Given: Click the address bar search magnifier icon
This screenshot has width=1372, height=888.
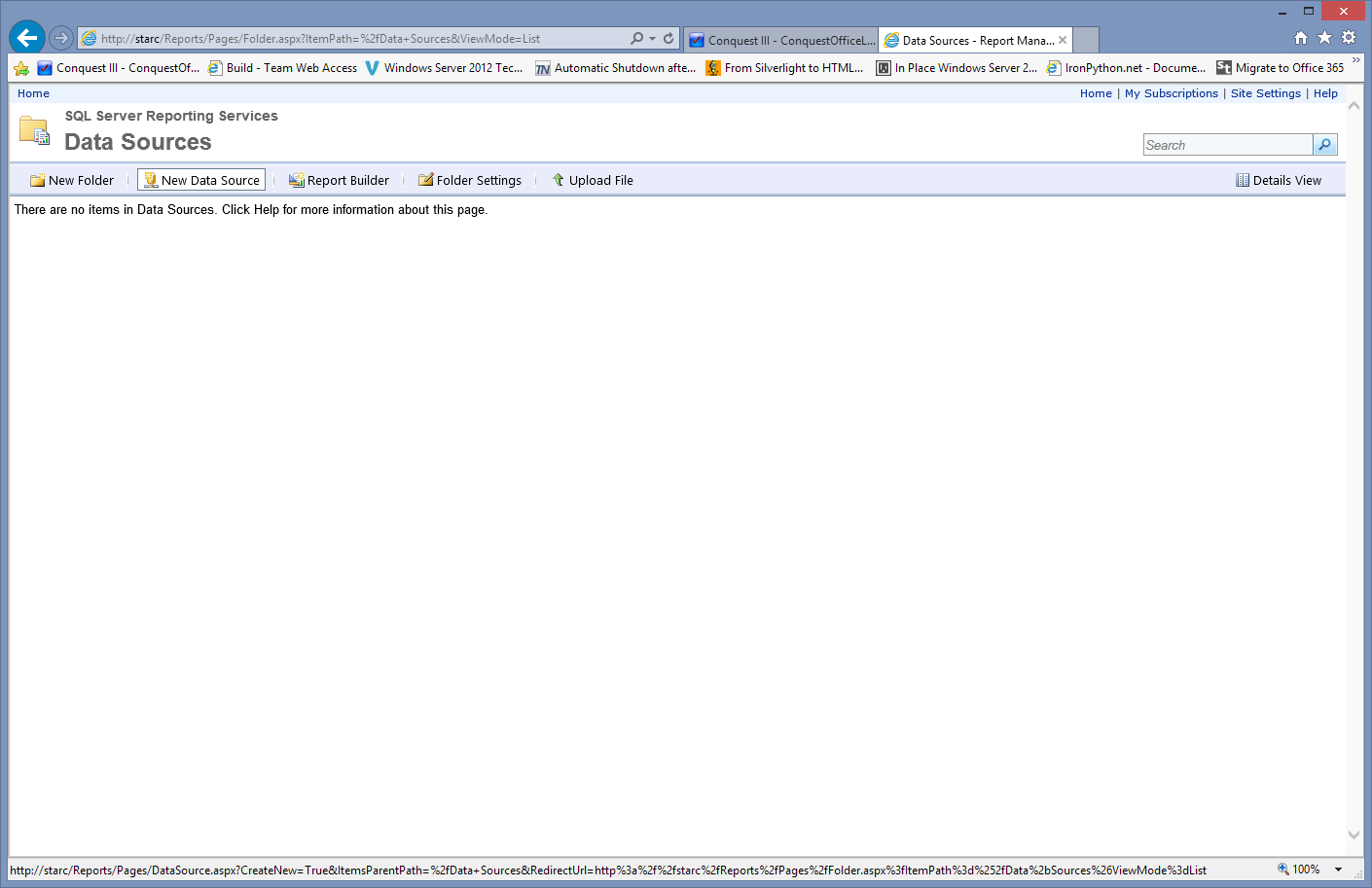Looking at the screenshot, I should click(636, 39).
